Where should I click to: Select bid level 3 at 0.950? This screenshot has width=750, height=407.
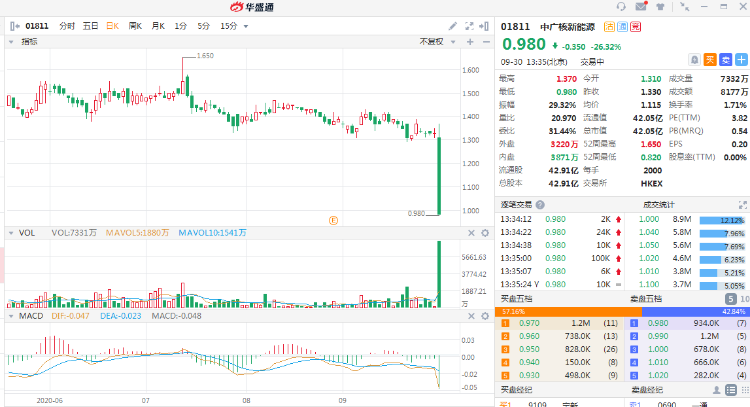(560, 349)
